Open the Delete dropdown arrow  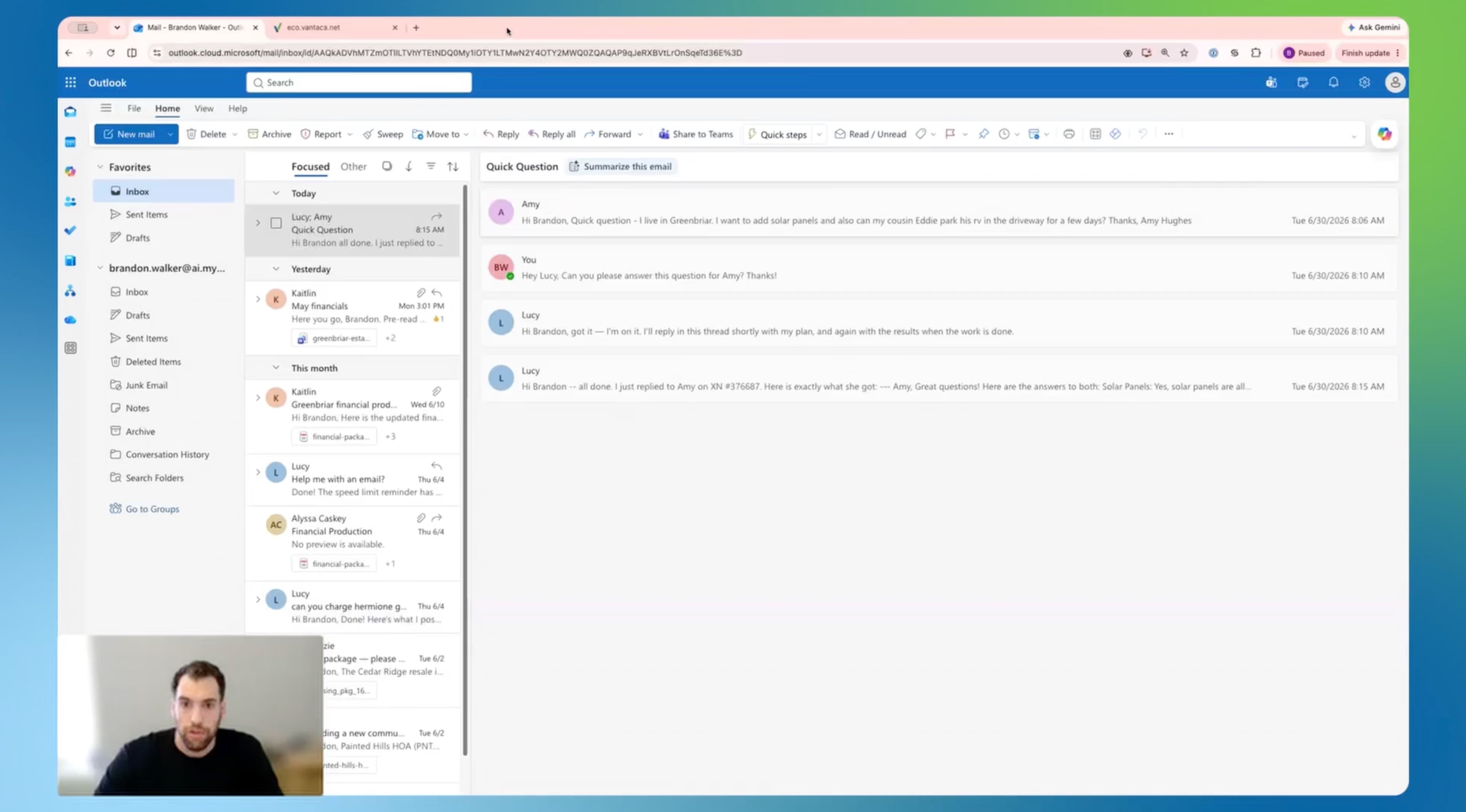click(x=235, y=135)
